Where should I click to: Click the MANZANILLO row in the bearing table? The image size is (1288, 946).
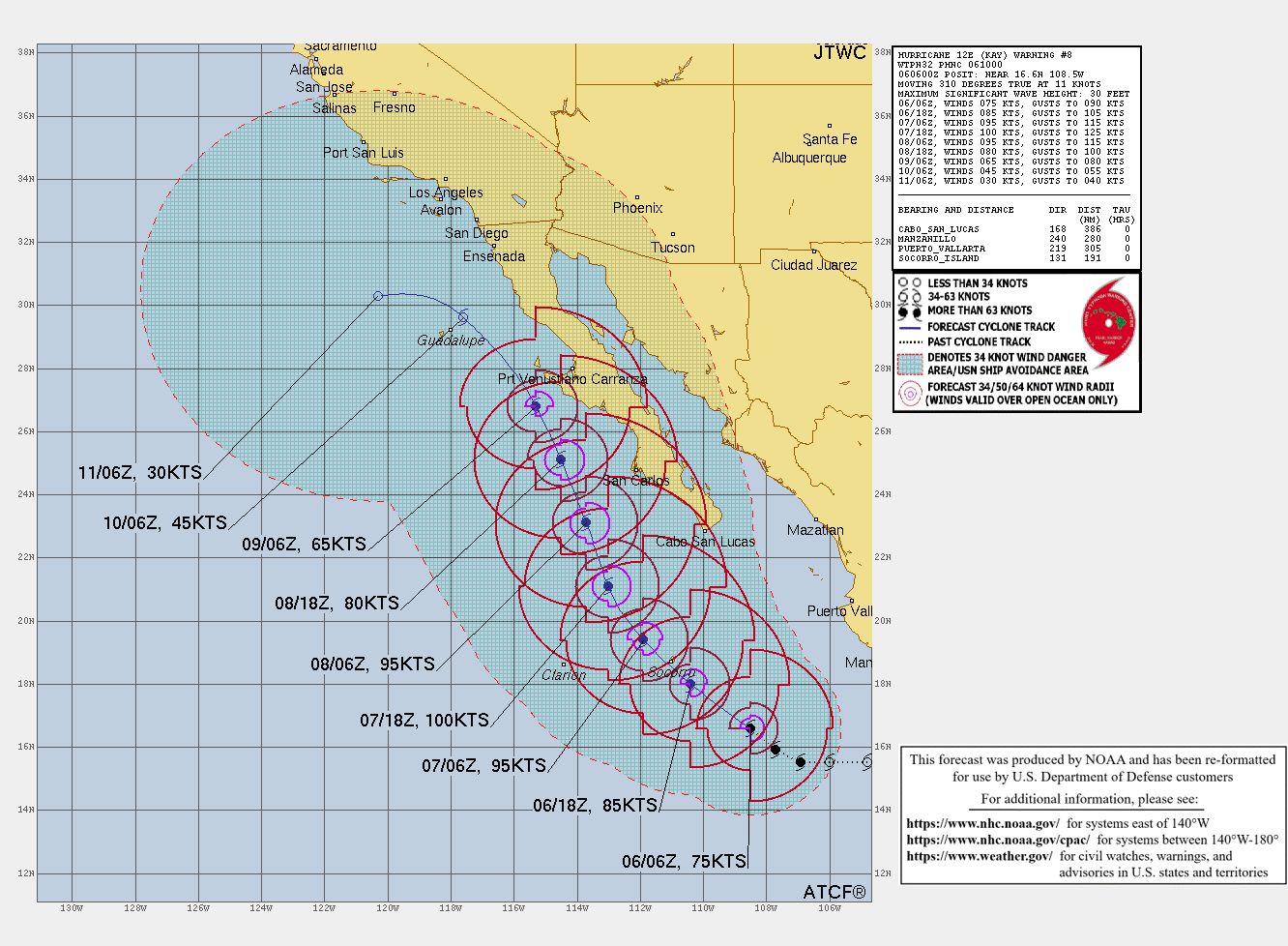[x=1013, y=239]
